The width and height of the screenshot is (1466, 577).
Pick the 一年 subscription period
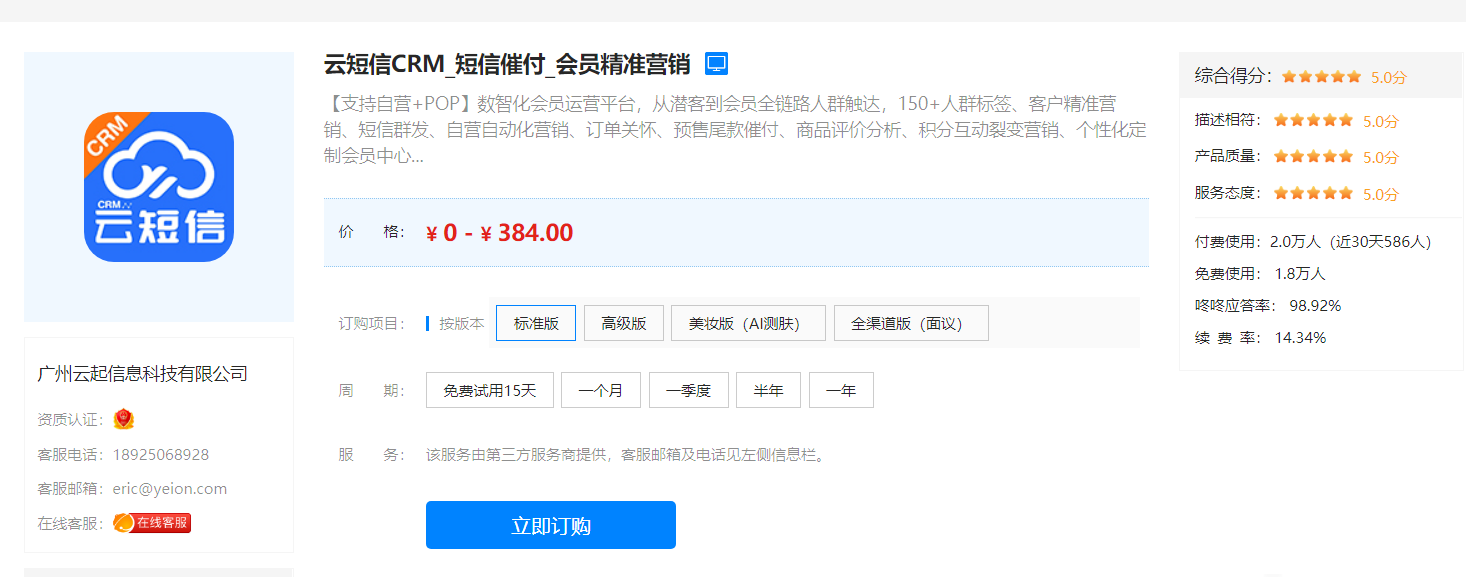point(841,390)
